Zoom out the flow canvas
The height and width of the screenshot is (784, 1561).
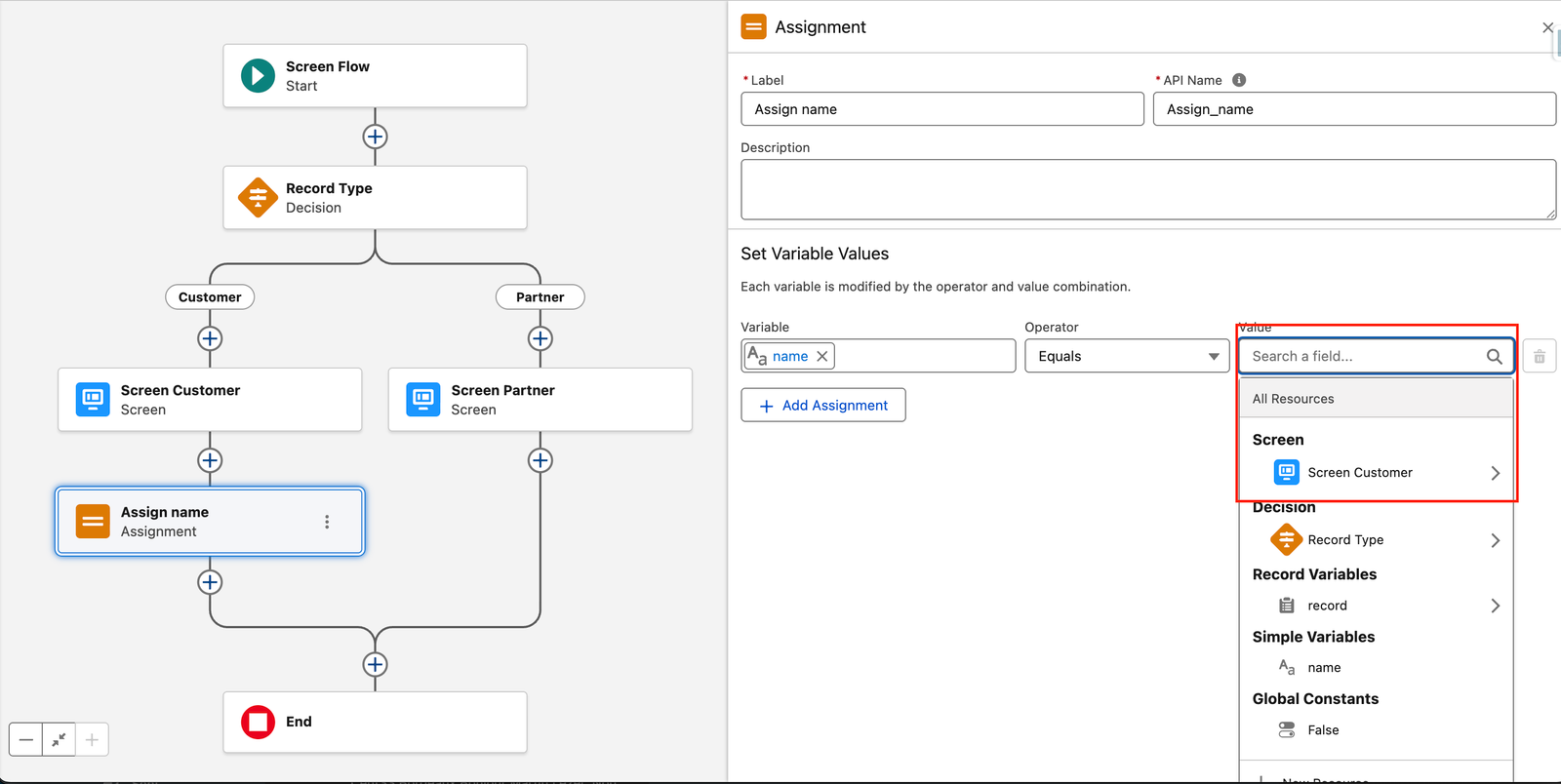pyautogui.click(x=26, y=740)
